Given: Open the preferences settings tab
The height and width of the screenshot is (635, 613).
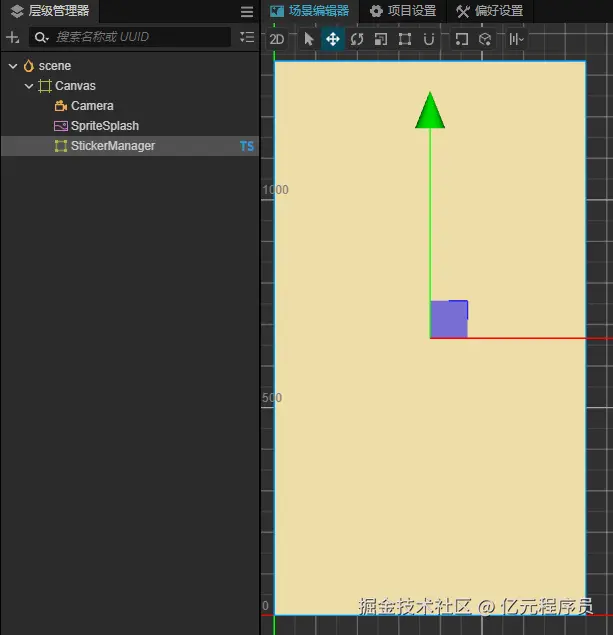Looking at the screenshot, I should click(490, 11).
